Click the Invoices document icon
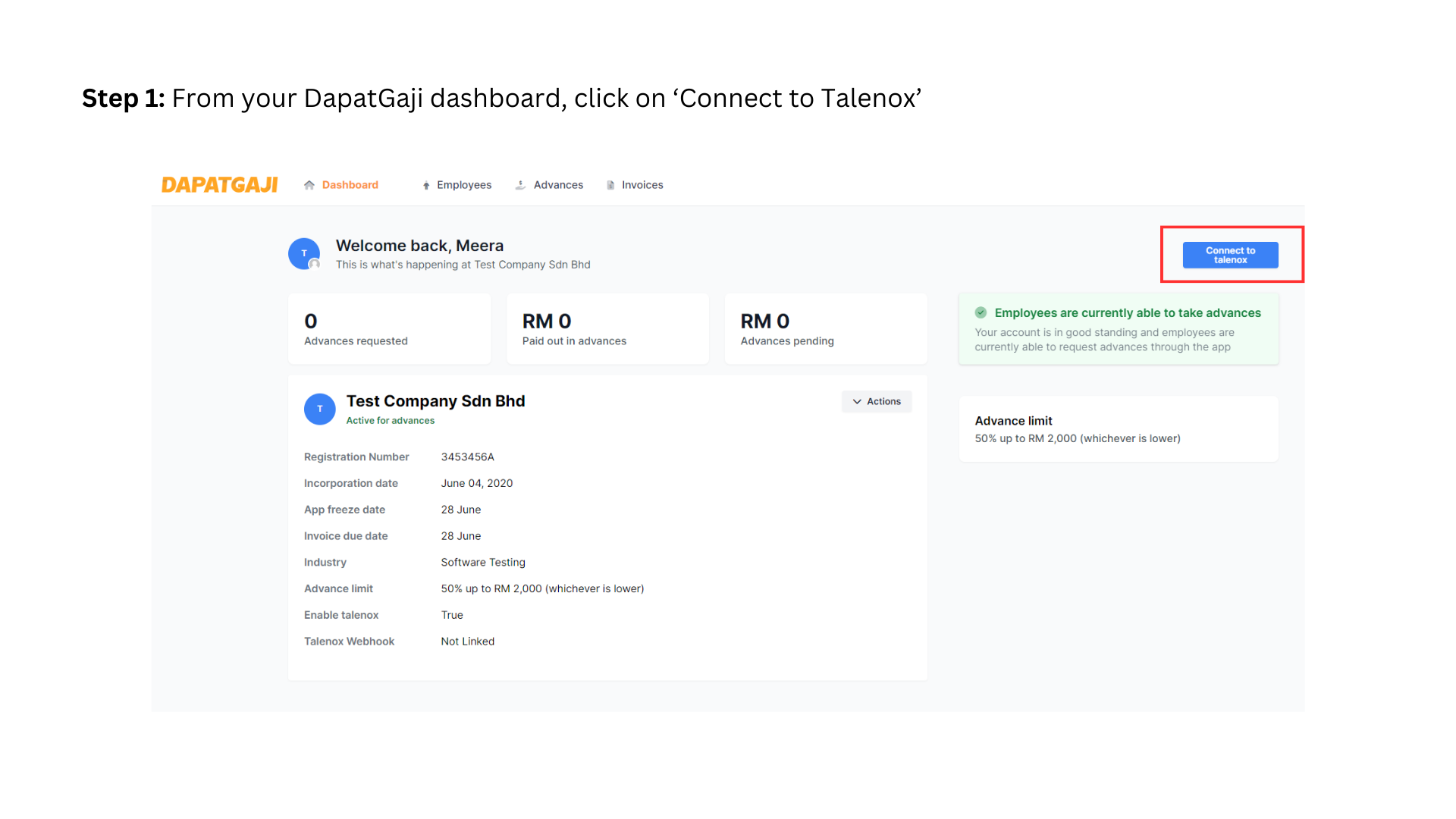The height and width of the screenshot is (819, 1456). click(x=610, y=185)
